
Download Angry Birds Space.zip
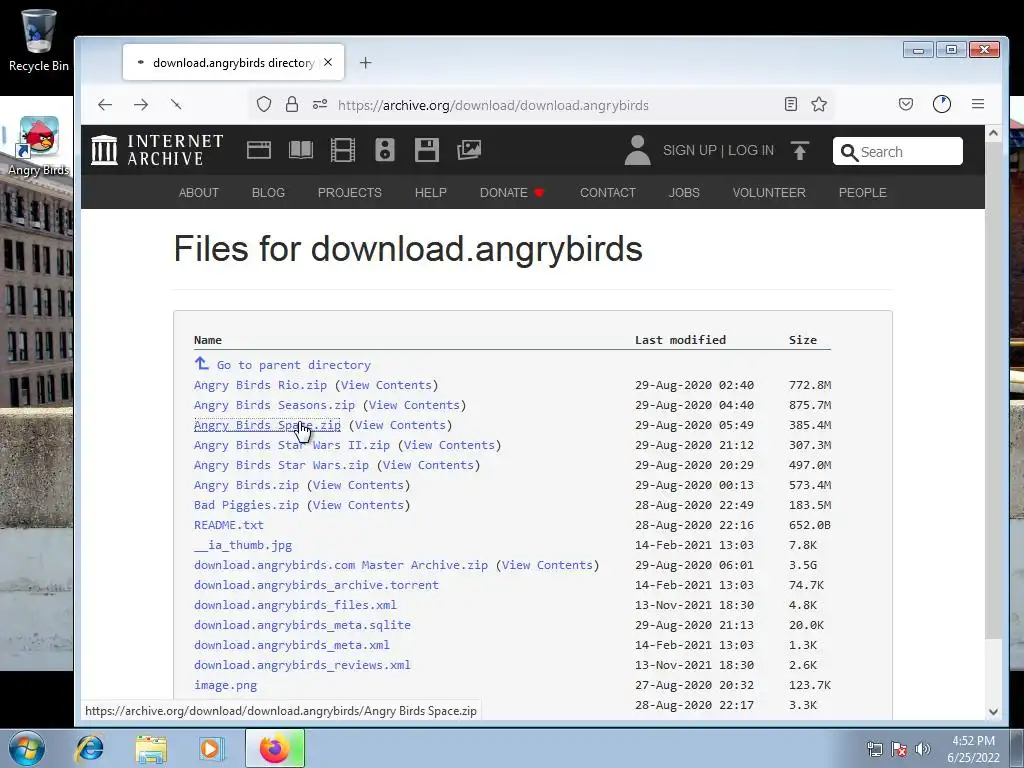[x=267, y=425]
